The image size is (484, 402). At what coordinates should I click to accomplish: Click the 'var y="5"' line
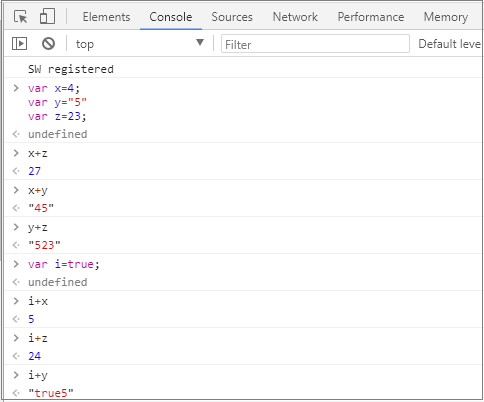57,102
